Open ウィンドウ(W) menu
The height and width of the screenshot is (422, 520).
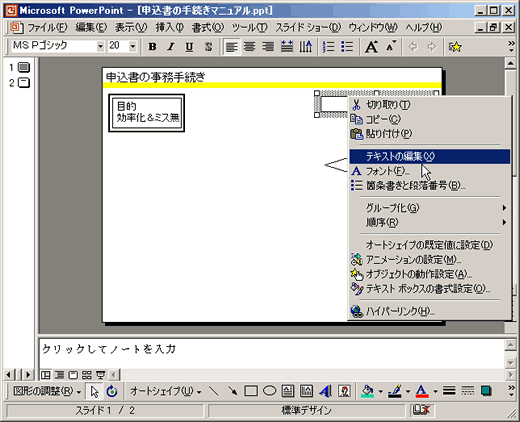373,27
